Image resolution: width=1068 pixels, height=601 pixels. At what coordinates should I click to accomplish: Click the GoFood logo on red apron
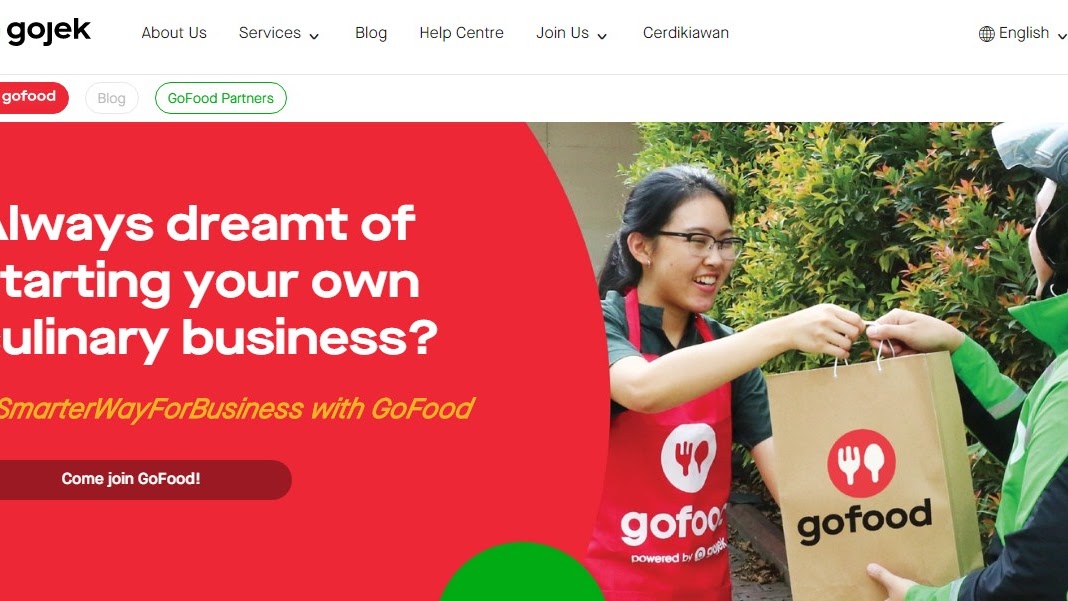pos(689,458)
